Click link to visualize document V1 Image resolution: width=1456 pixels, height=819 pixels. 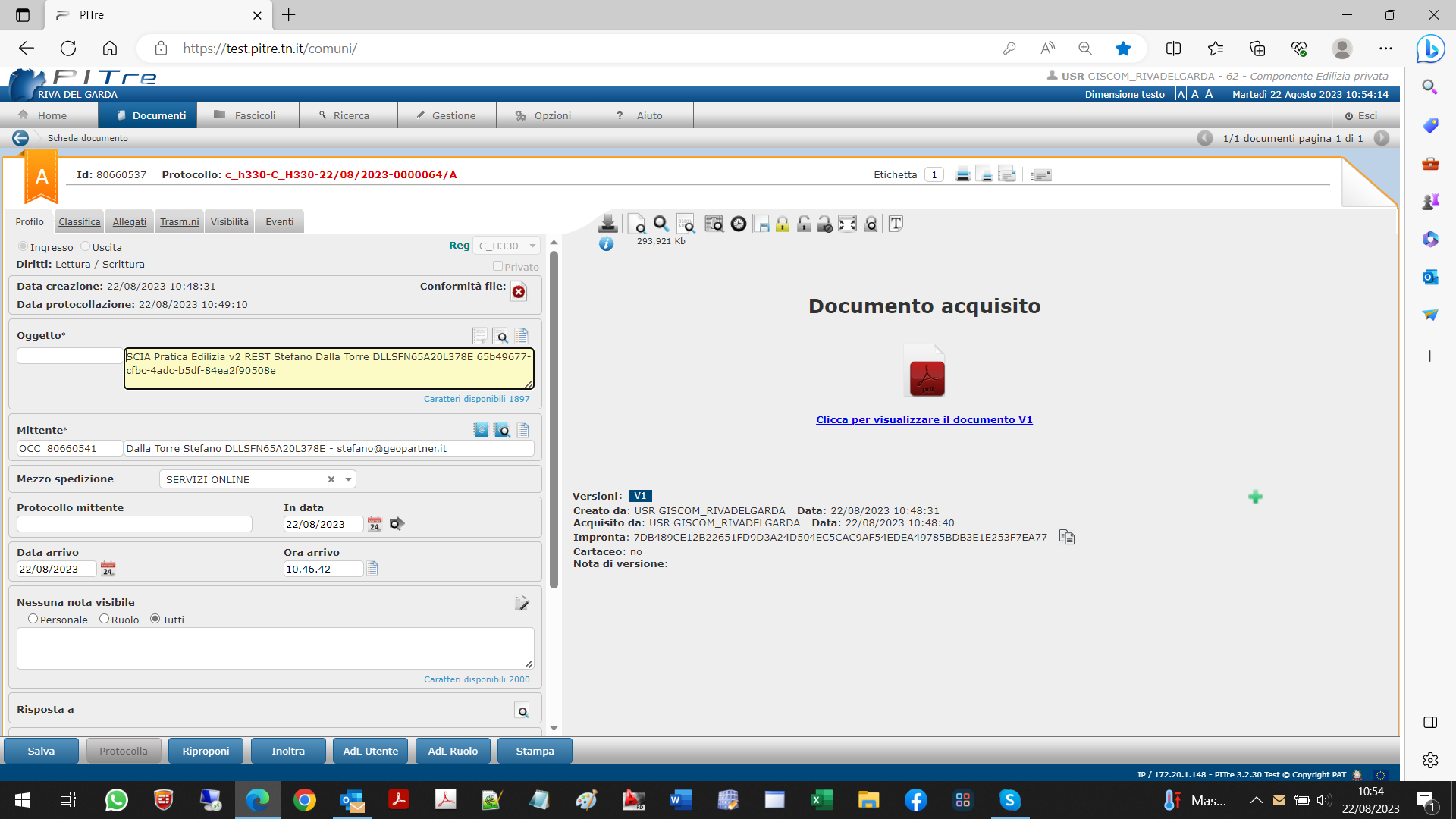point(924,419)
